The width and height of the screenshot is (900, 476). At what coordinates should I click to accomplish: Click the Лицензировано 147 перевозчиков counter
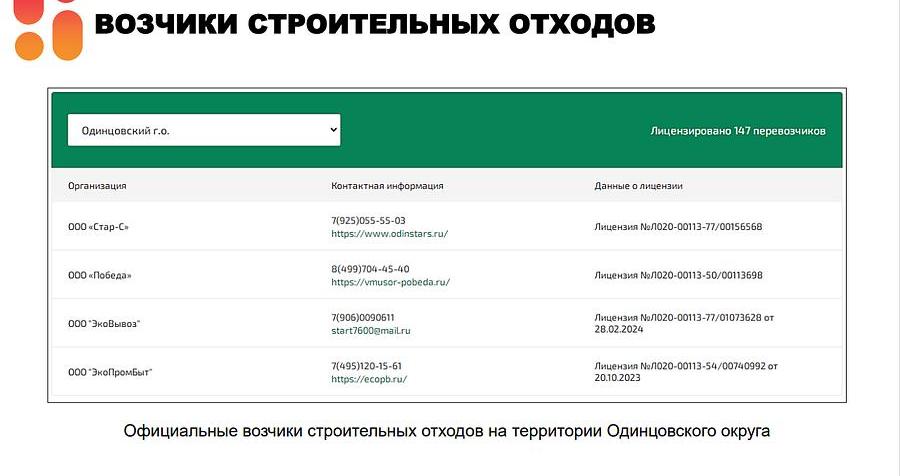coord(738,131)
